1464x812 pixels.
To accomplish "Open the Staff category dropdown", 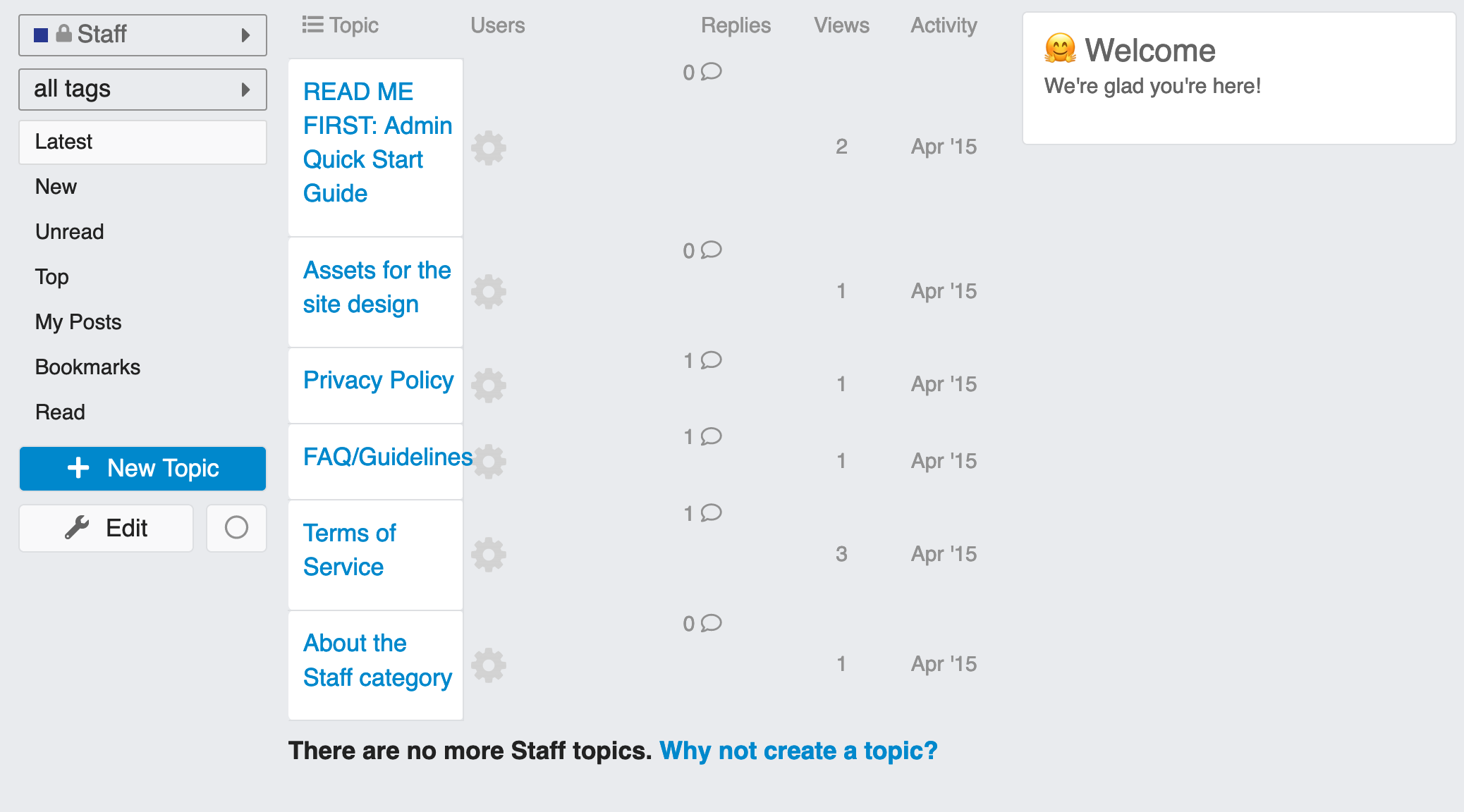I will pos(142,35).
